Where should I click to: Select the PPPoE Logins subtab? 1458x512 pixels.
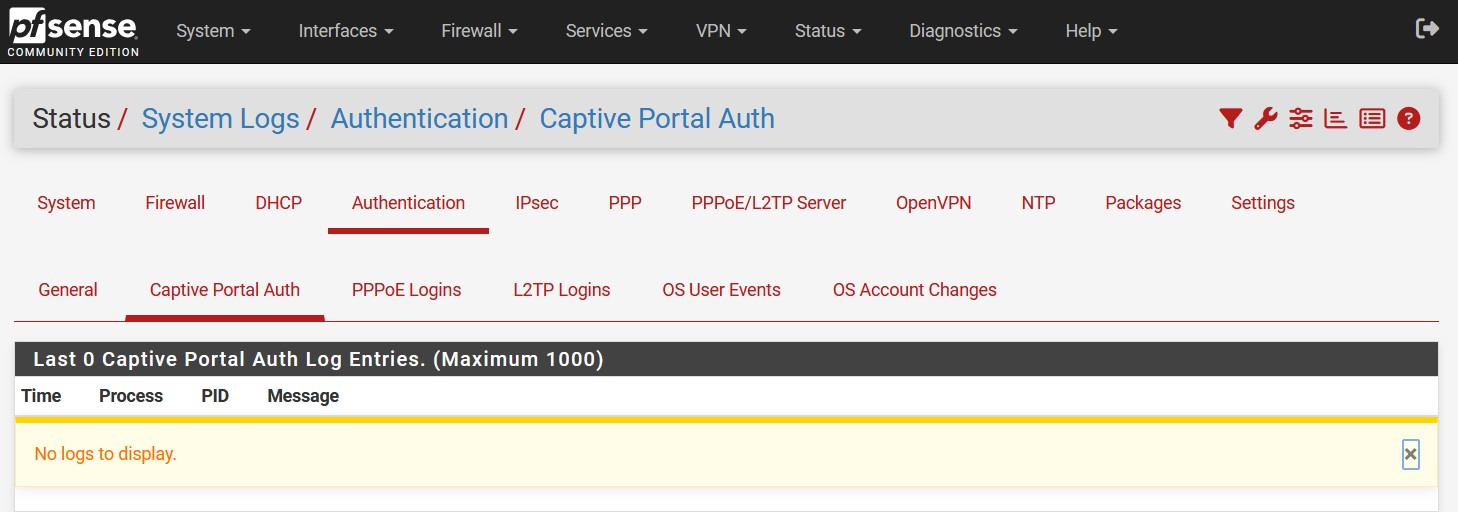[406, 290]
